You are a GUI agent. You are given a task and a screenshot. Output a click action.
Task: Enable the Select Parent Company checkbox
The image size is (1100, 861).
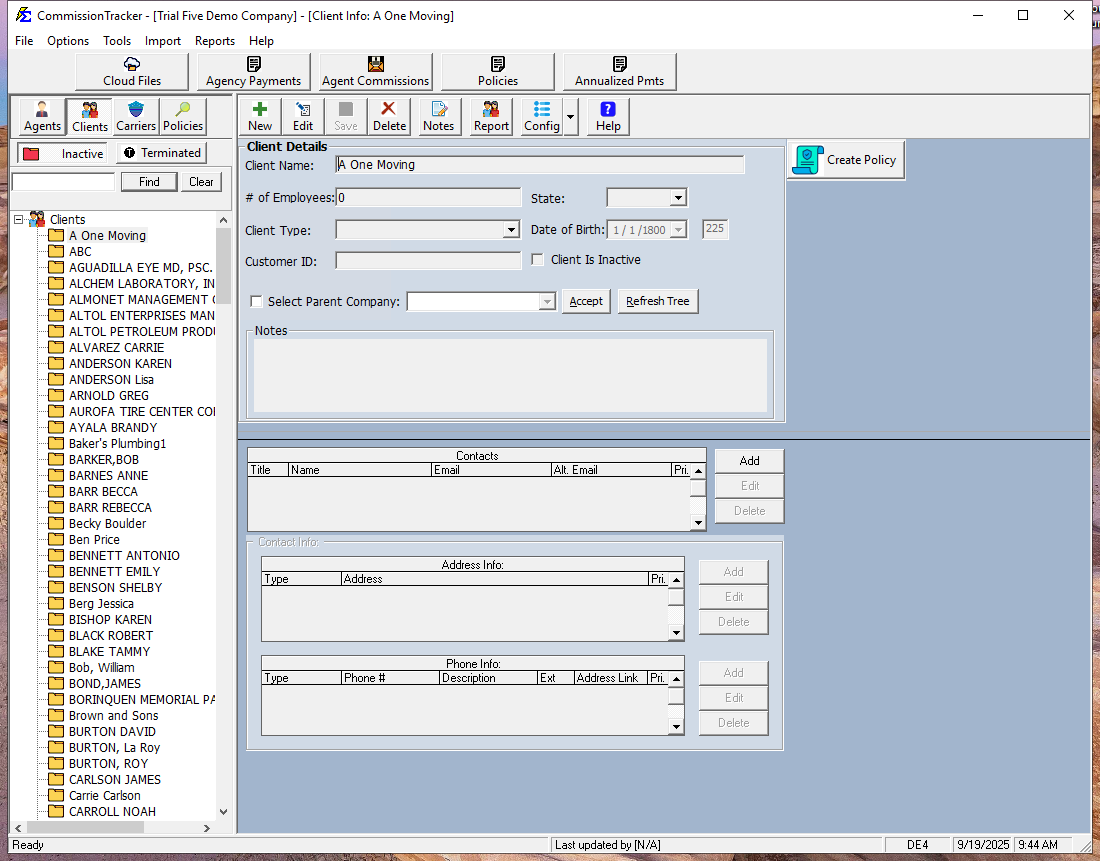[x=257, y=302]
